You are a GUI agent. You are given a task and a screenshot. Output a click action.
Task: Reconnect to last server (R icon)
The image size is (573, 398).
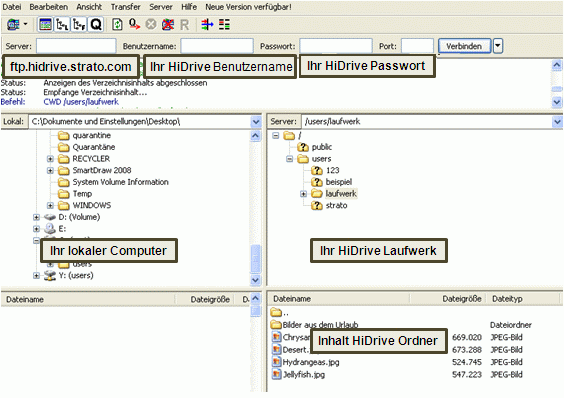(x=185, y=25)
